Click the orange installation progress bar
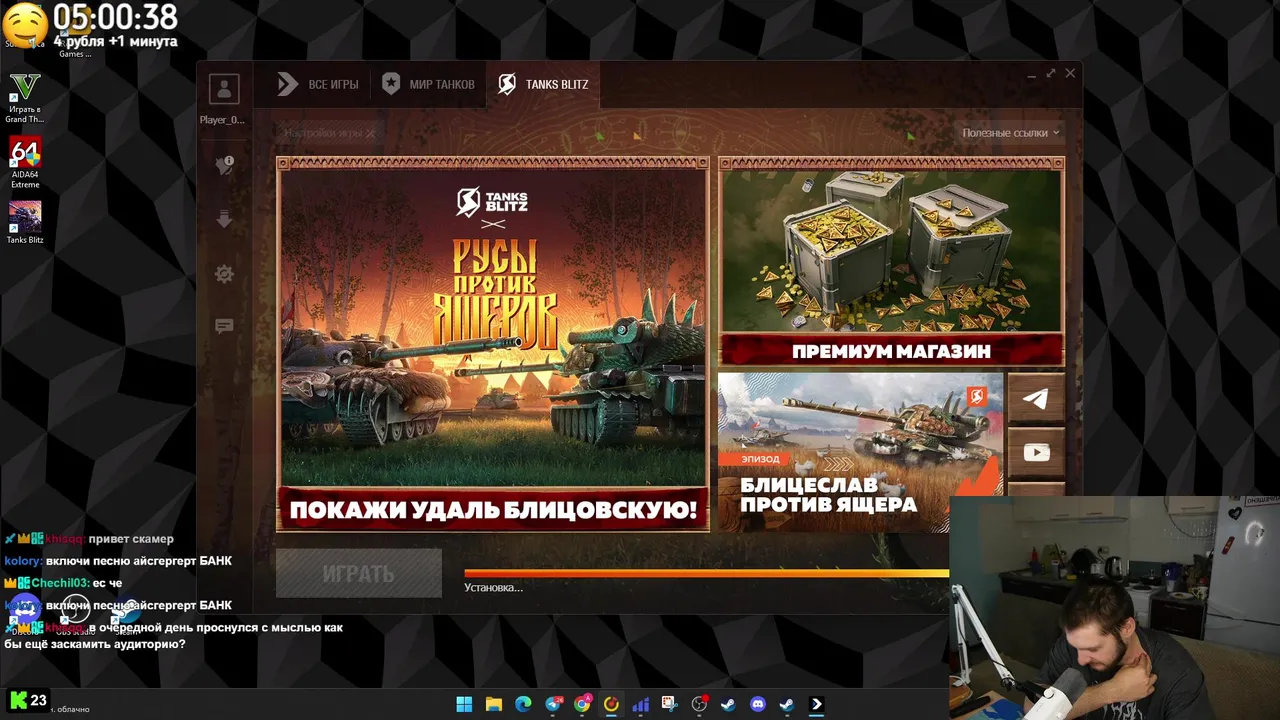This screenshot has width=1280, height=720. [x=706, y=573]
